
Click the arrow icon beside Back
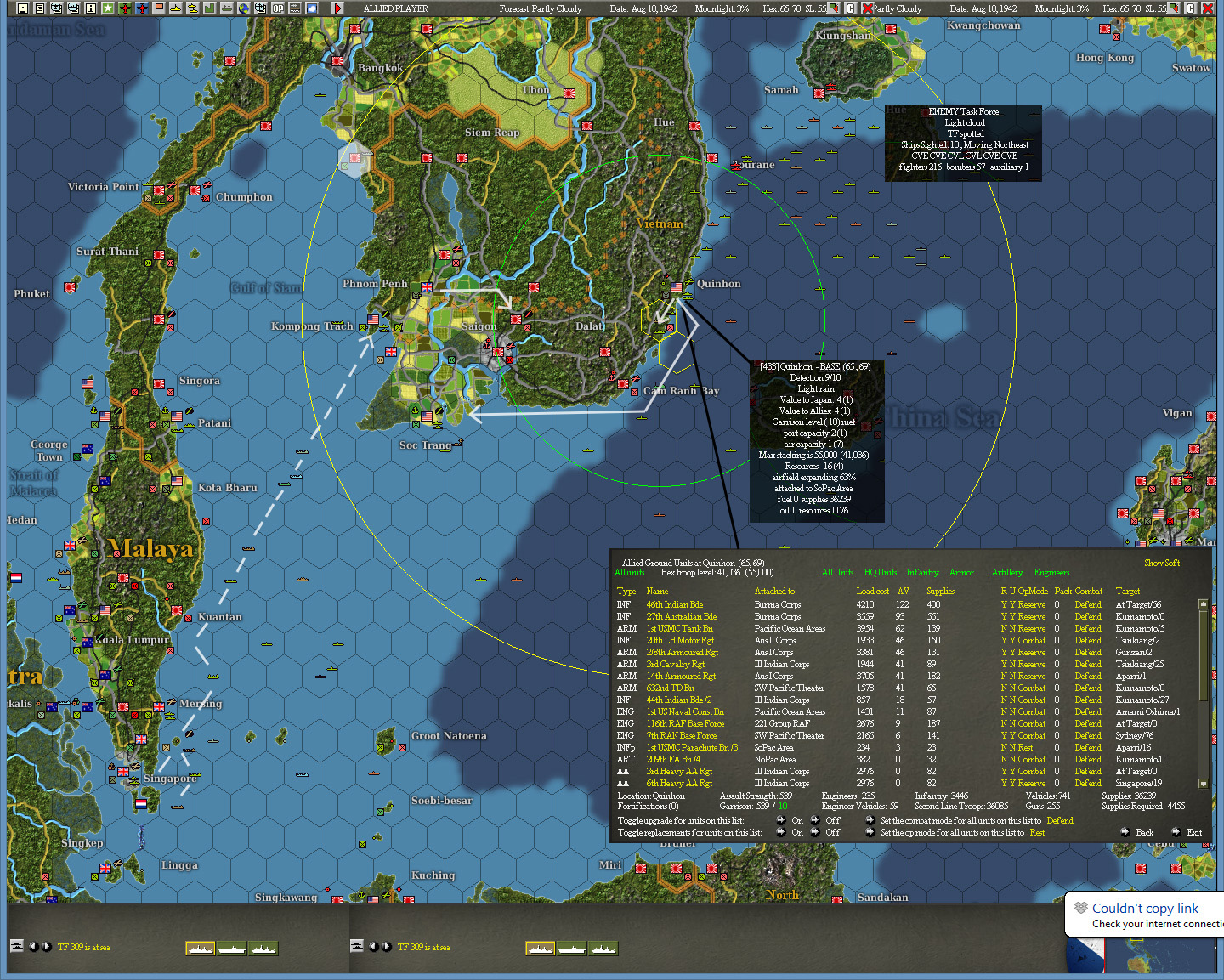(1125, 832)
